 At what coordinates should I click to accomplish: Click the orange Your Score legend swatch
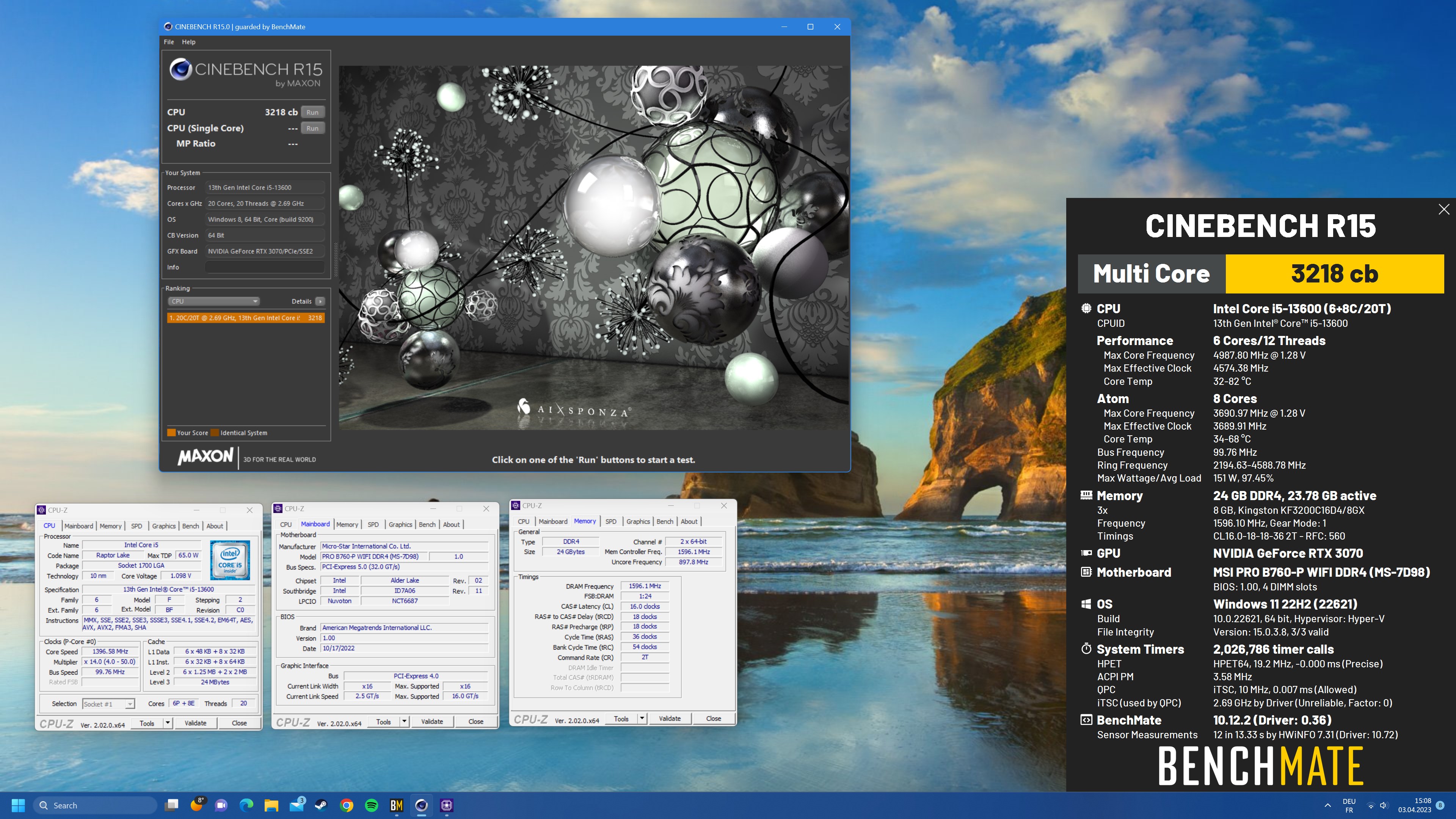click(171, 433)
